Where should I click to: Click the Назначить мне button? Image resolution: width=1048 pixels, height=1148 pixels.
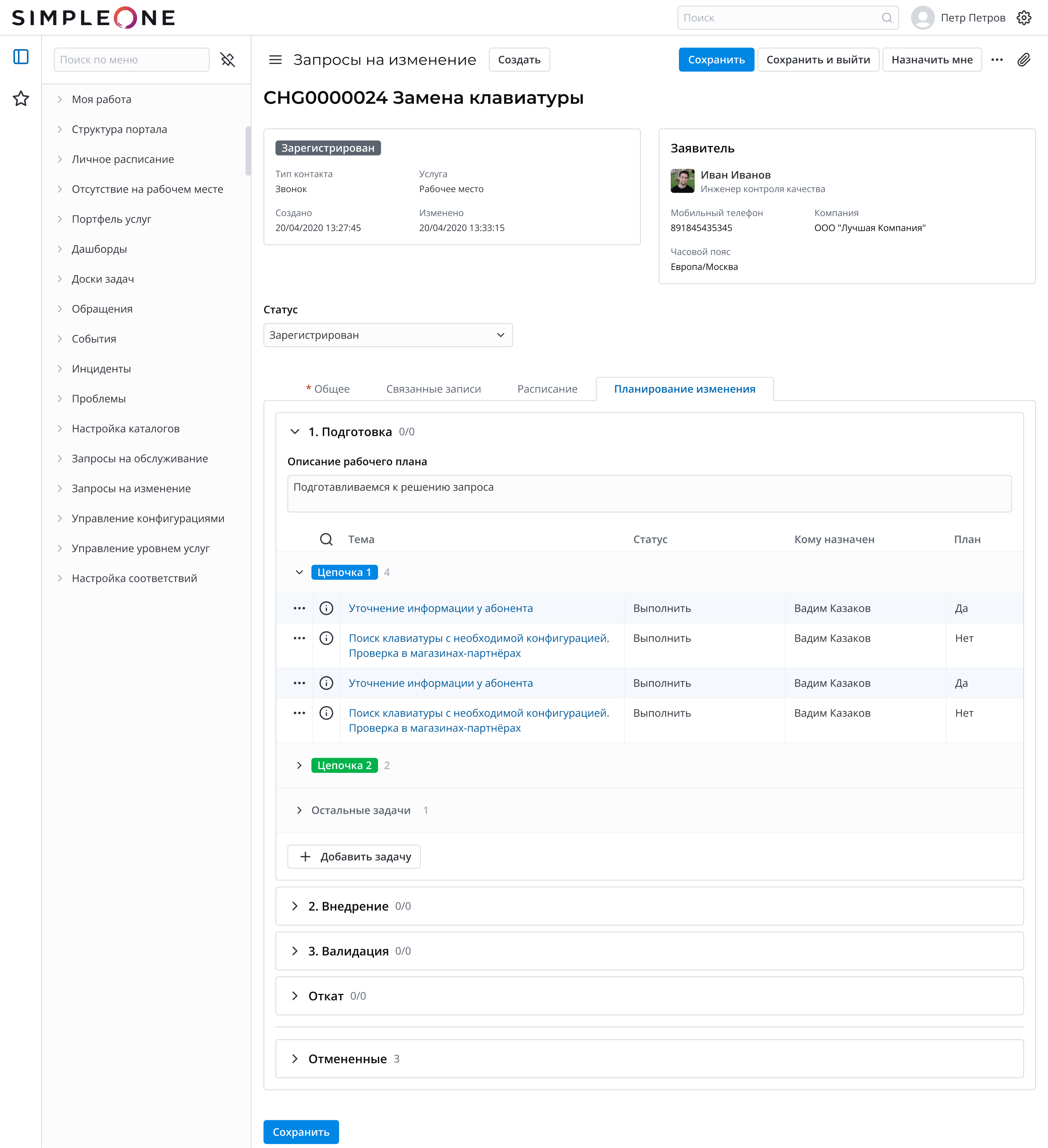pos(932,60)
